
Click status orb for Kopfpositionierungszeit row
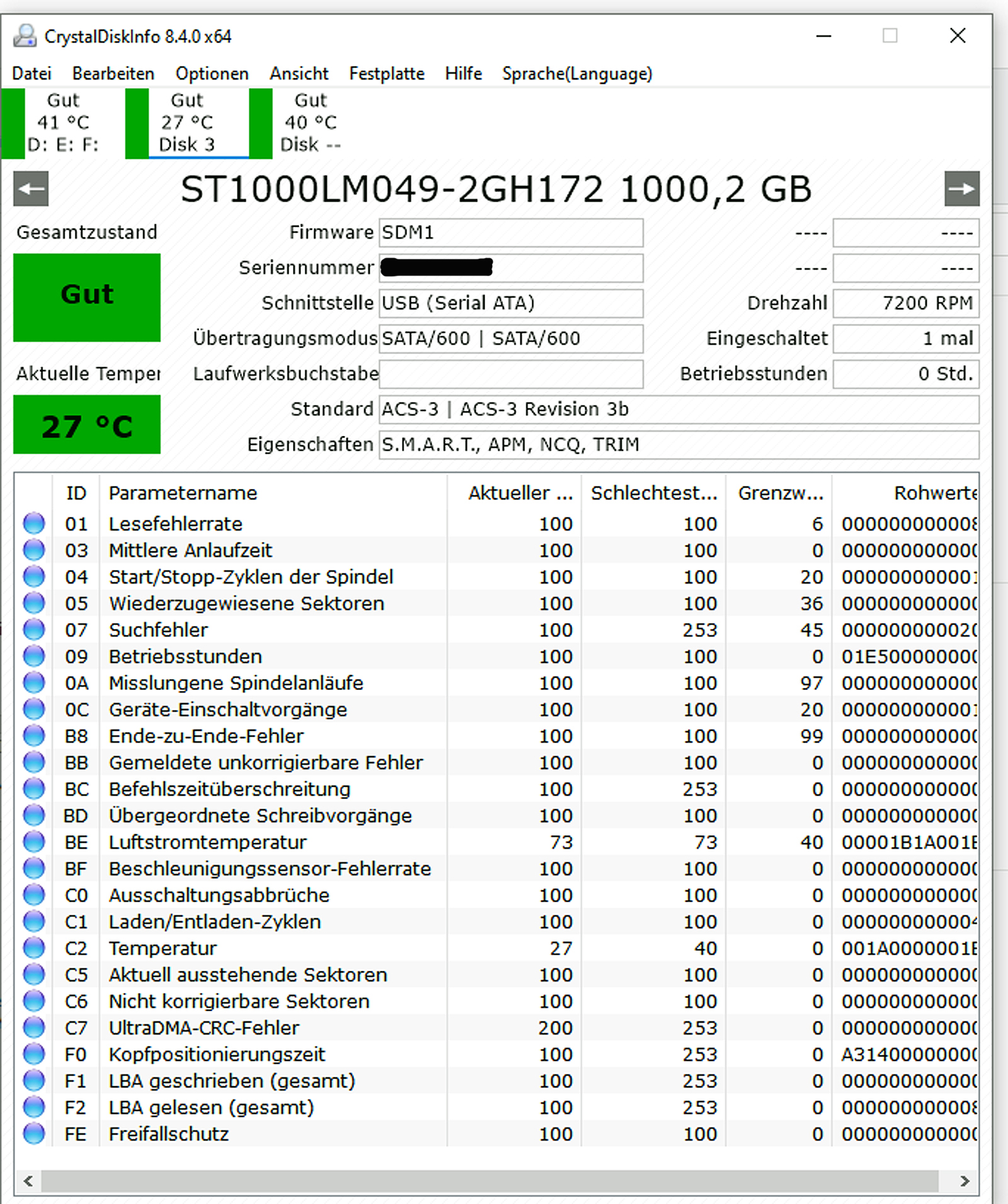coord(34,1054)
